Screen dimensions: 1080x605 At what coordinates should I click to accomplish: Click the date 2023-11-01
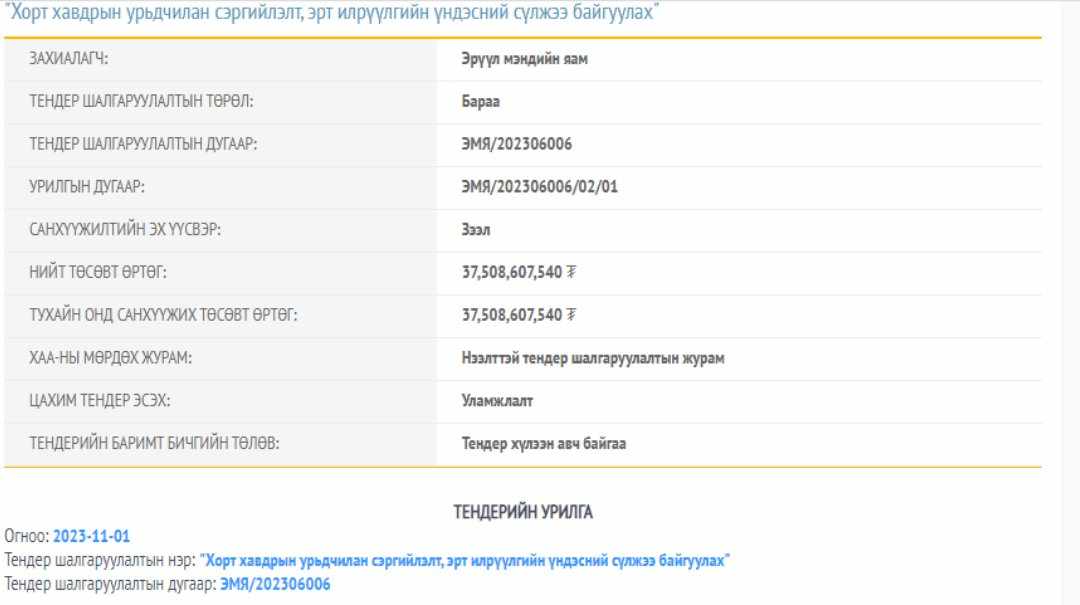point(91,536)
